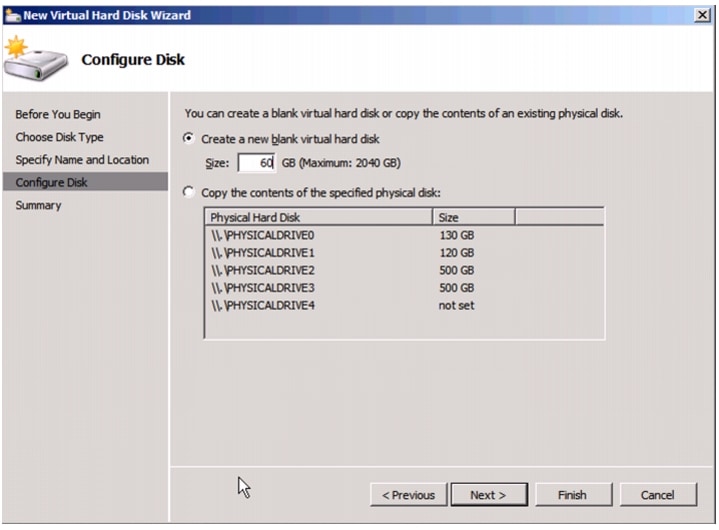Click the Previous button
Viewport: 719px width, 530px height.
click(x=408, y=495)
